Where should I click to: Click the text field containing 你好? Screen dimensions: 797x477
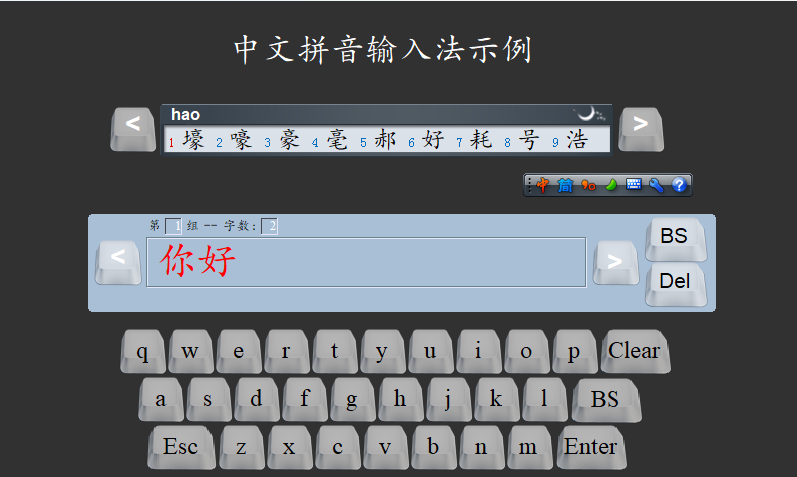(365, 262)
